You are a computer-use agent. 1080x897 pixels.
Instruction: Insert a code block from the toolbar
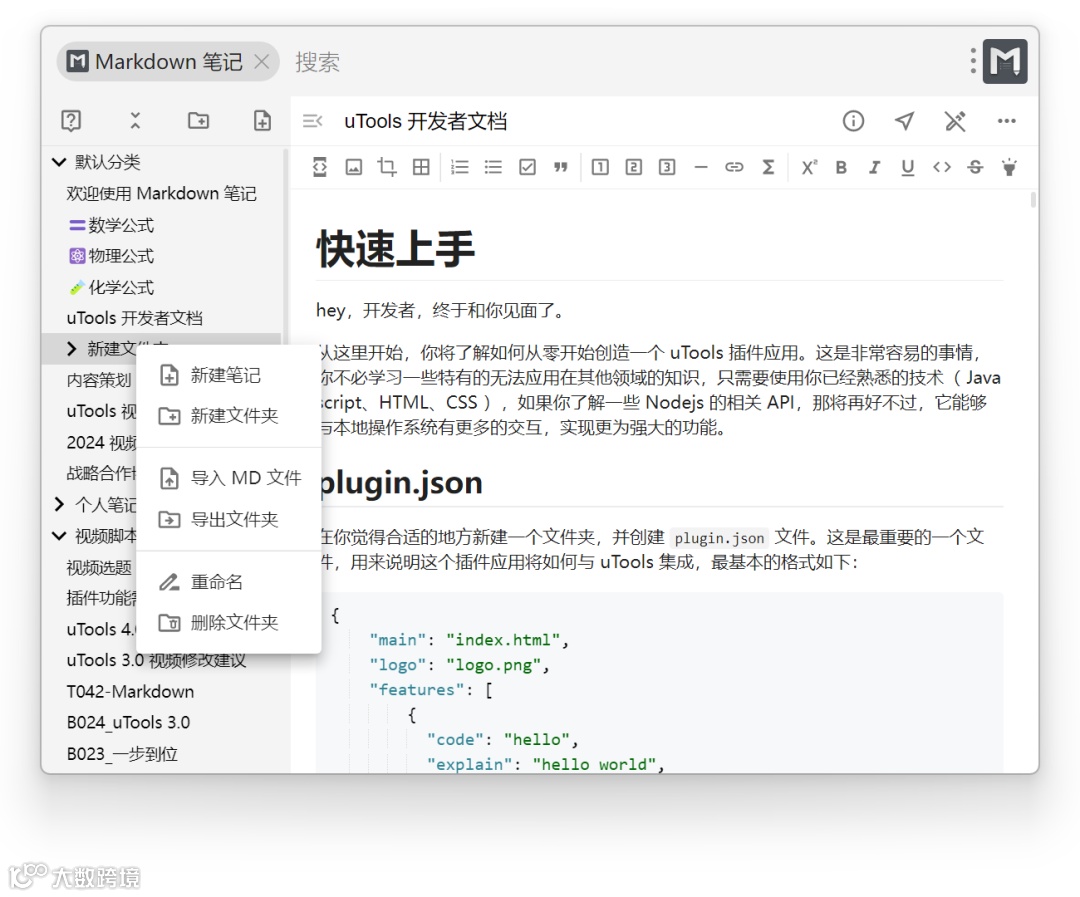[320, 167]
